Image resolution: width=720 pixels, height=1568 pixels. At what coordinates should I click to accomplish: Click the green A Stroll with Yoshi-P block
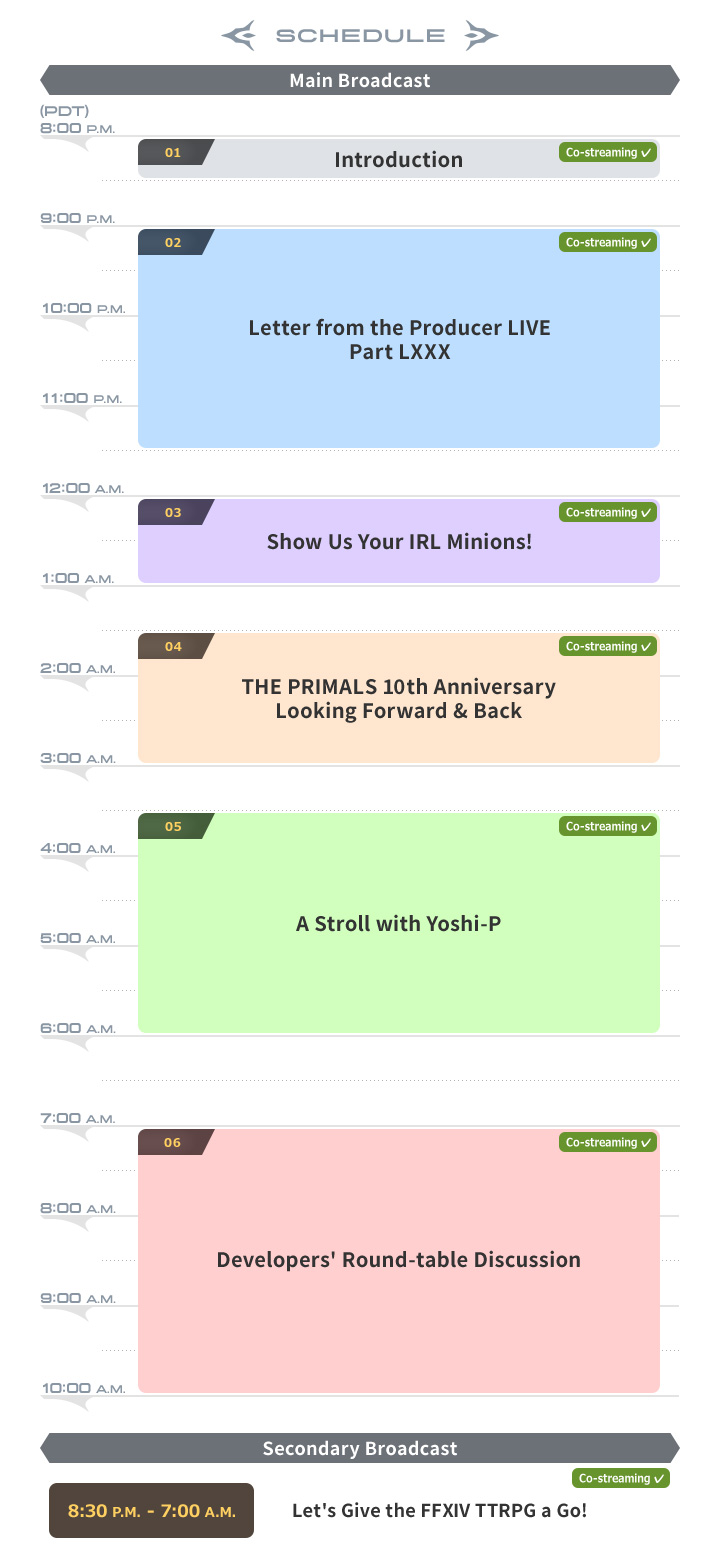click(x=399, y=924)
